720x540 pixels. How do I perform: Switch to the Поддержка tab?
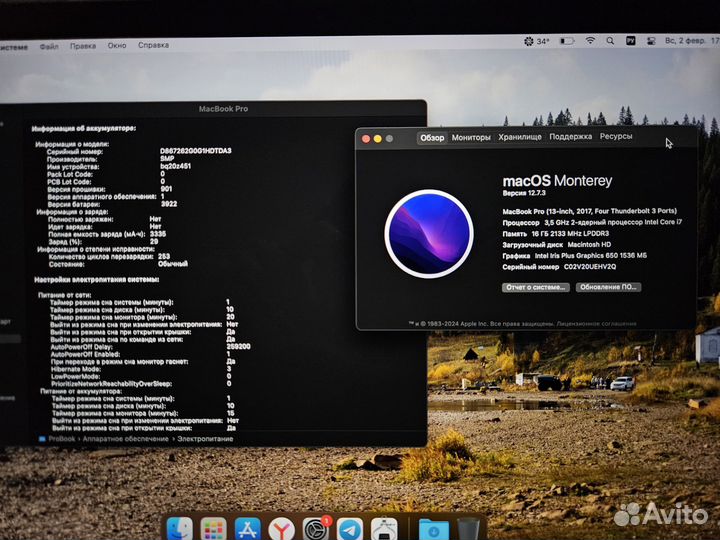tap(571, 136)
